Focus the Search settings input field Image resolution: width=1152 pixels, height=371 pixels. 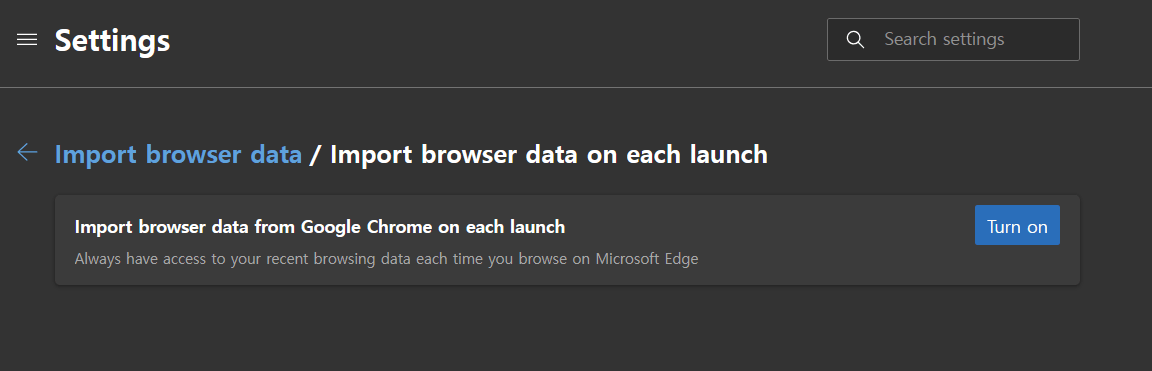point(953,40)
